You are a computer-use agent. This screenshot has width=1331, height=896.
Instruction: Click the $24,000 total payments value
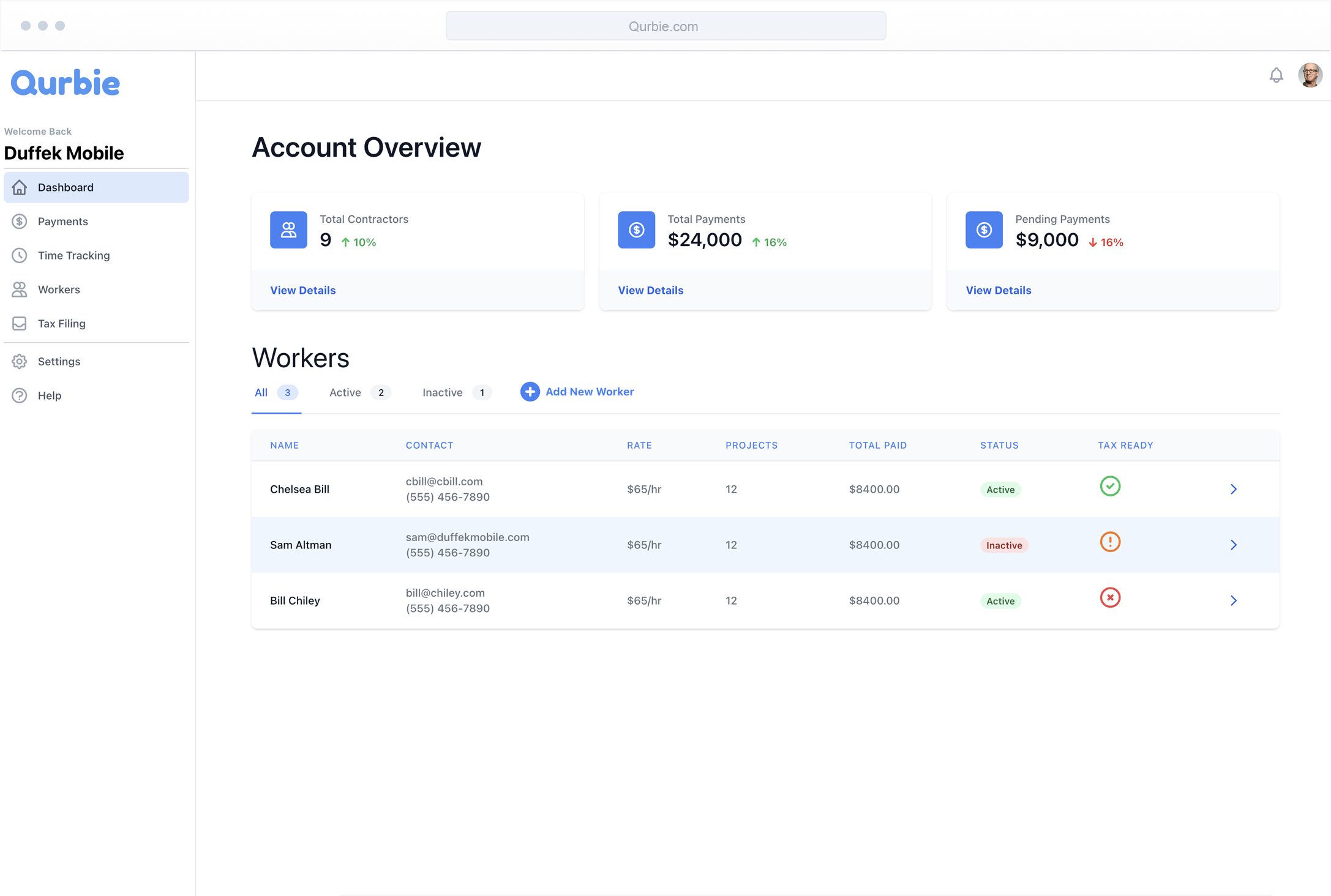pos(704,240)
